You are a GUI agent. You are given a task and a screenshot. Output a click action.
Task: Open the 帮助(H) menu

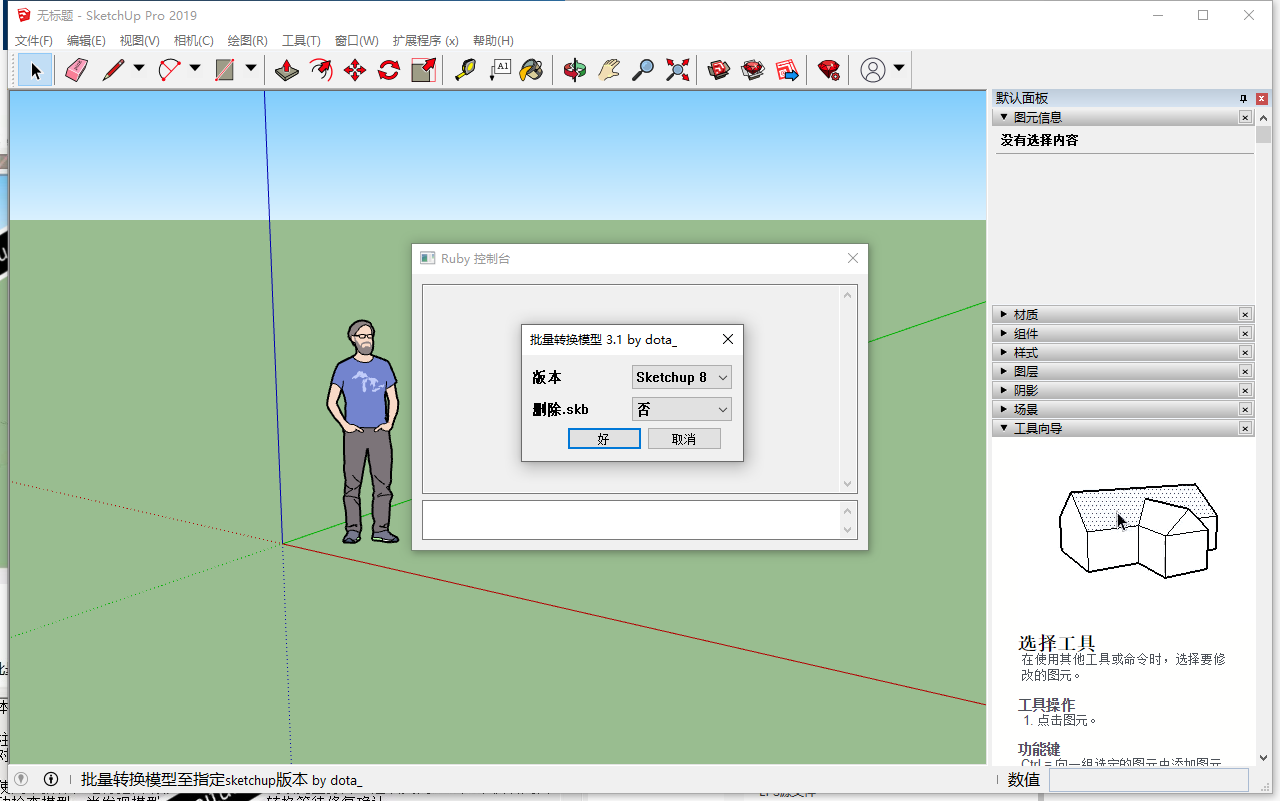coord(493,41)
